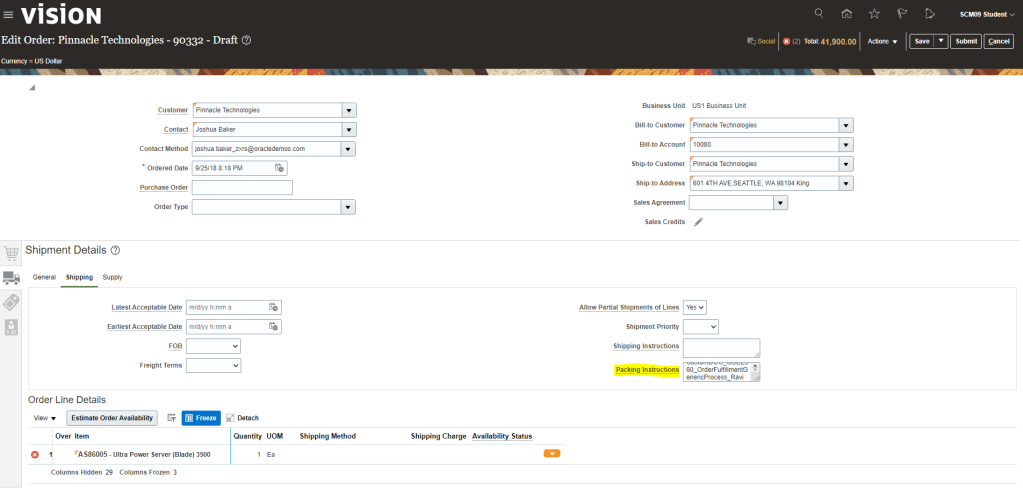
Task: Expand the Freight Terms dropdown
Action: point(234,365)
